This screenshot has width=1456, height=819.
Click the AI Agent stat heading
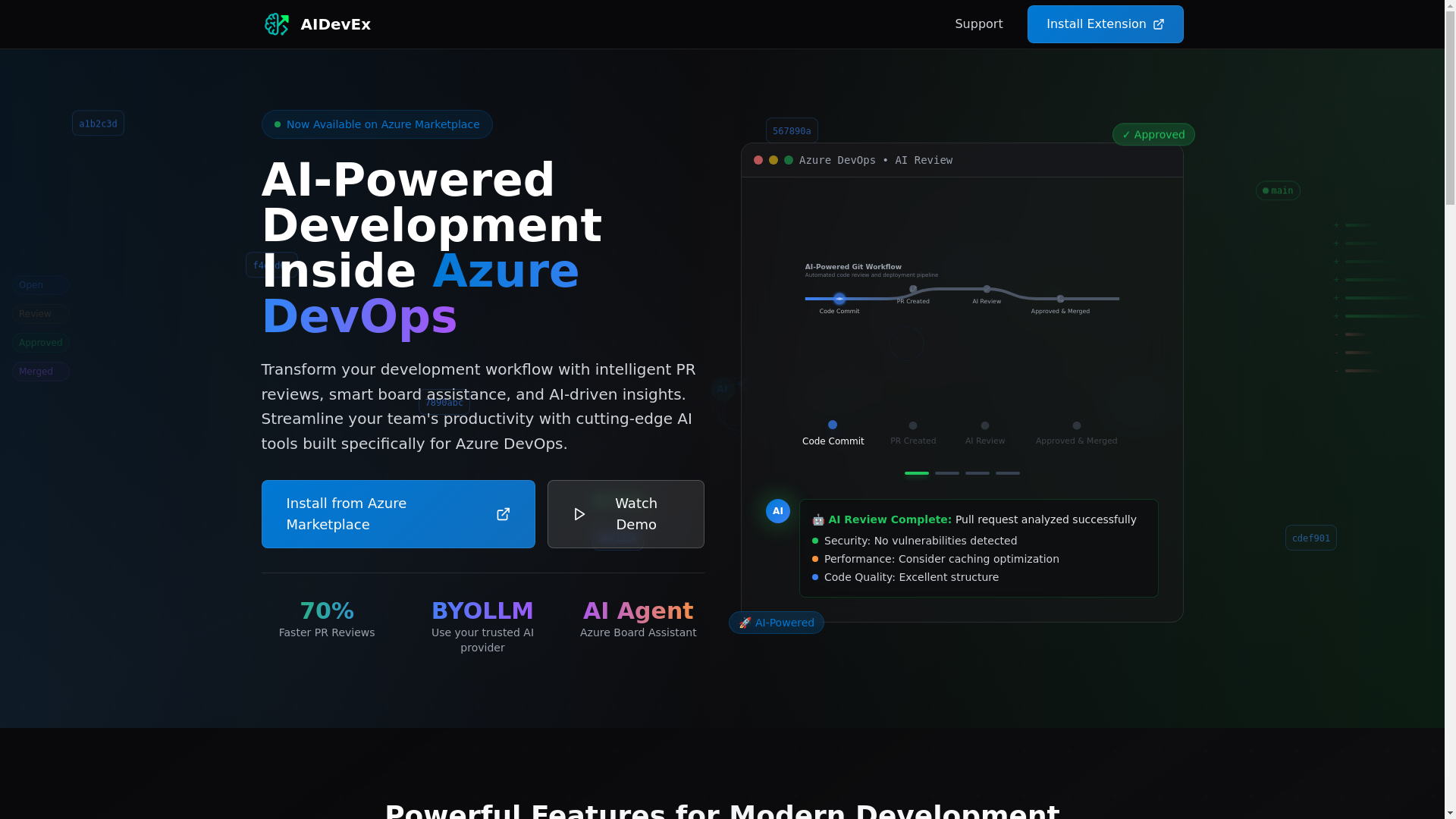[638, 610]
